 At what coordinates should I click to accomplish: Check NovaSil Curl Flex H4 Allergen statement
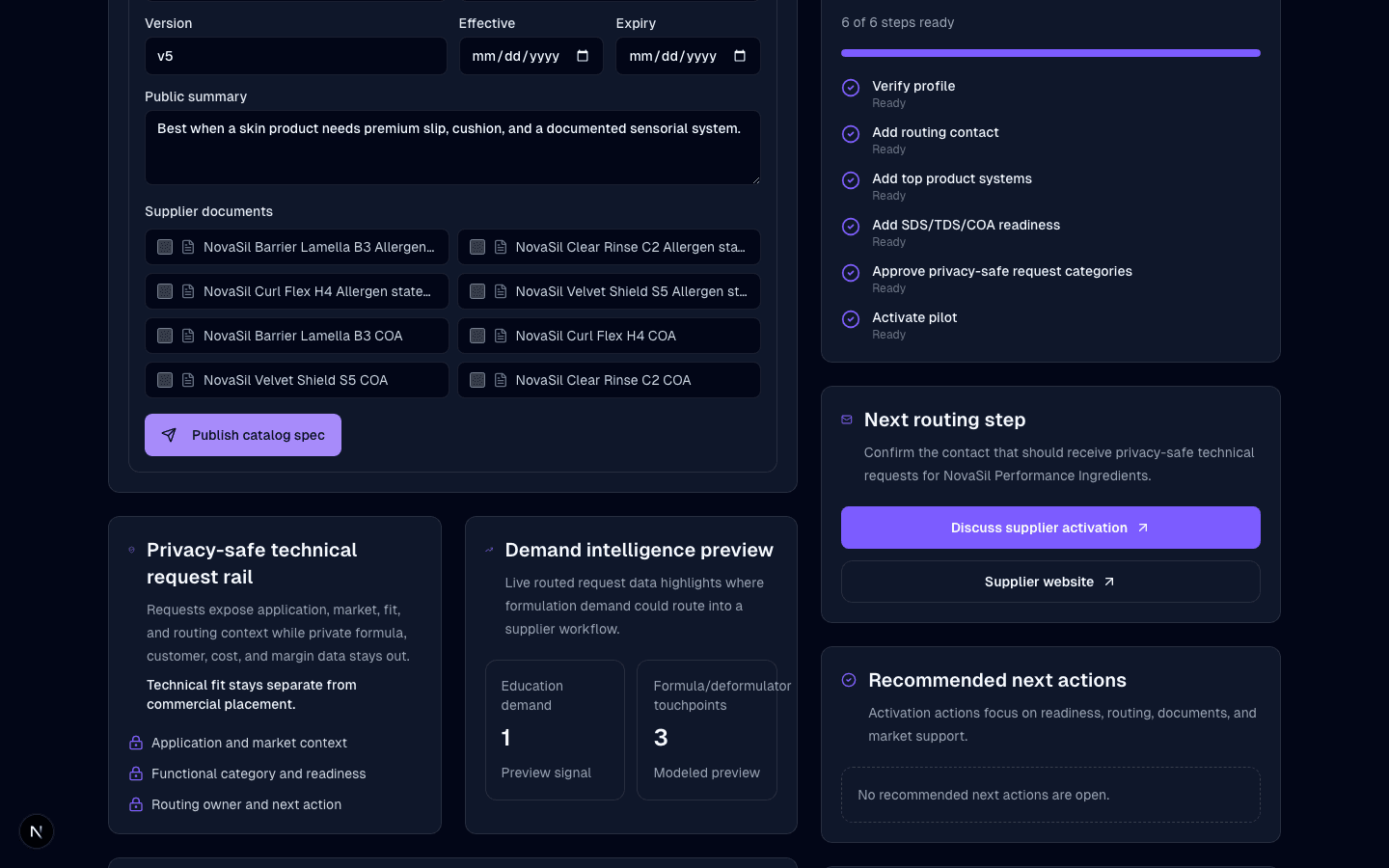pyautogui.click(x=165, y=291)
